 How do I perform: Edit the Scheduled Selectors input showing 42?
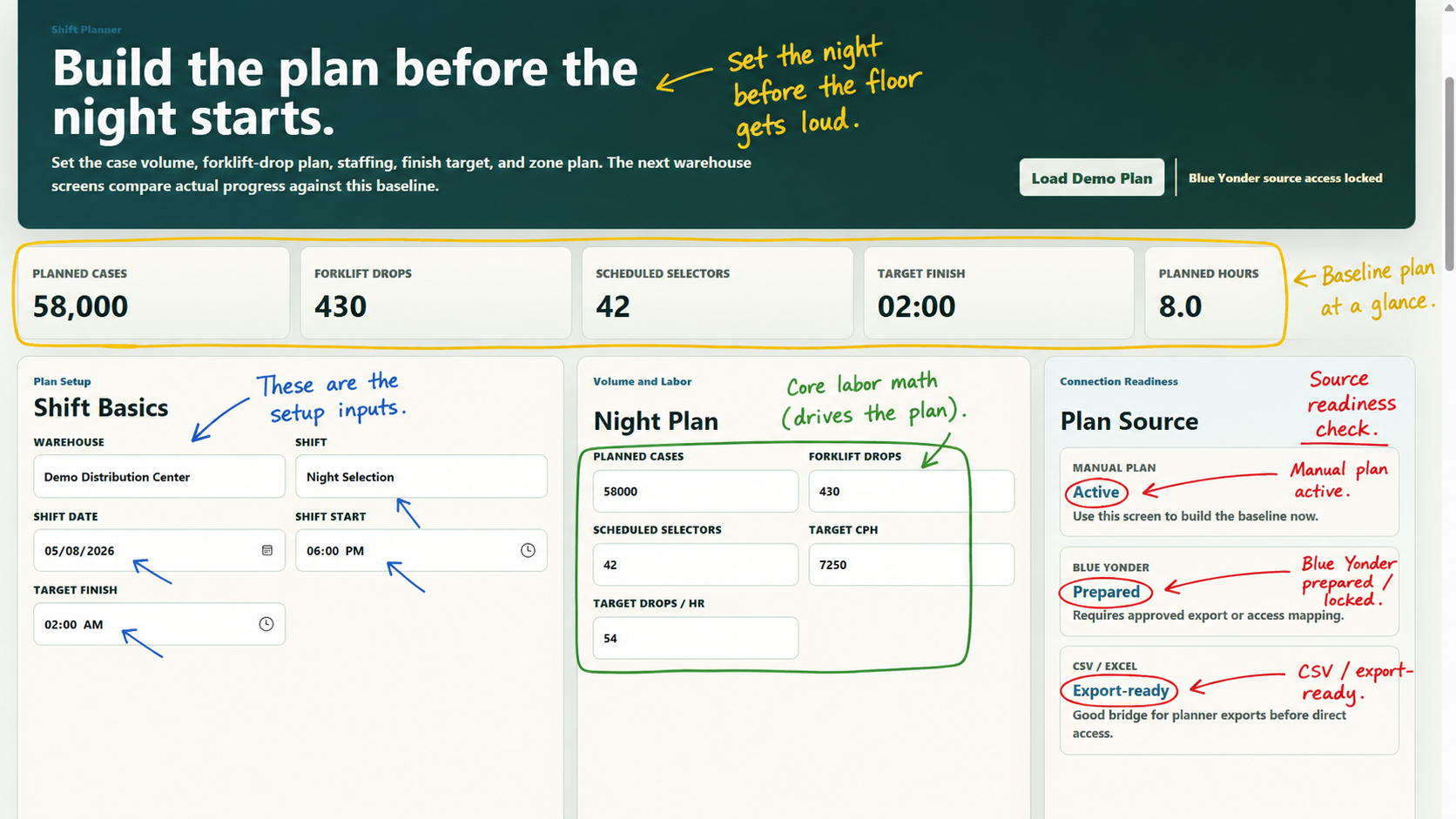point(696,565)
